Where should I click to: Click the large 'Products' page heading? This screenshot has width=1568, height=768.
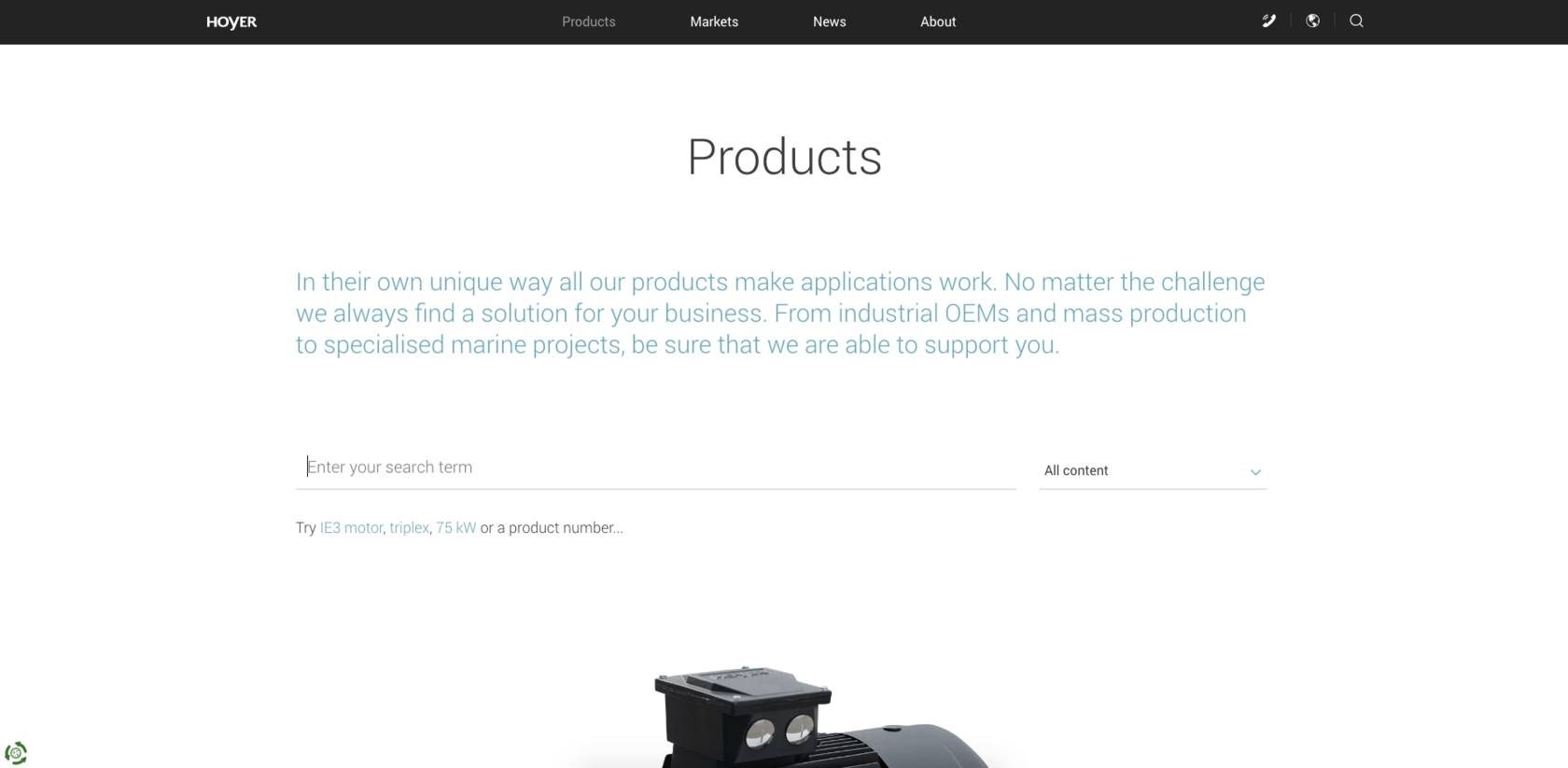784,157
